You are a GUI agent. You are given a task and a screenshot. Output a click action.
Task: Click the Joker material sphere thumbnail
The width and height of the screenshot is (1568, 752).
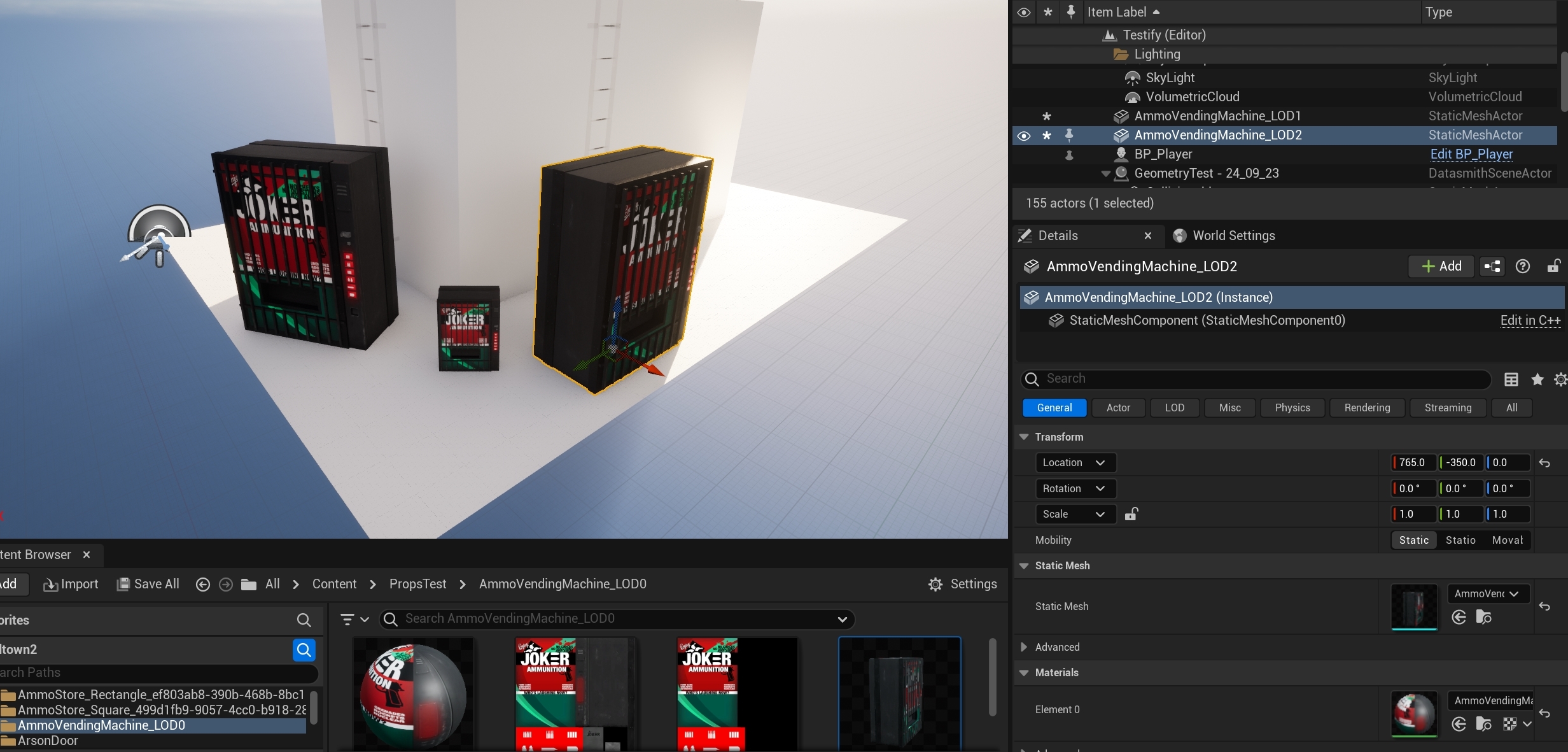pyautogui.click(x=413, y=694)
